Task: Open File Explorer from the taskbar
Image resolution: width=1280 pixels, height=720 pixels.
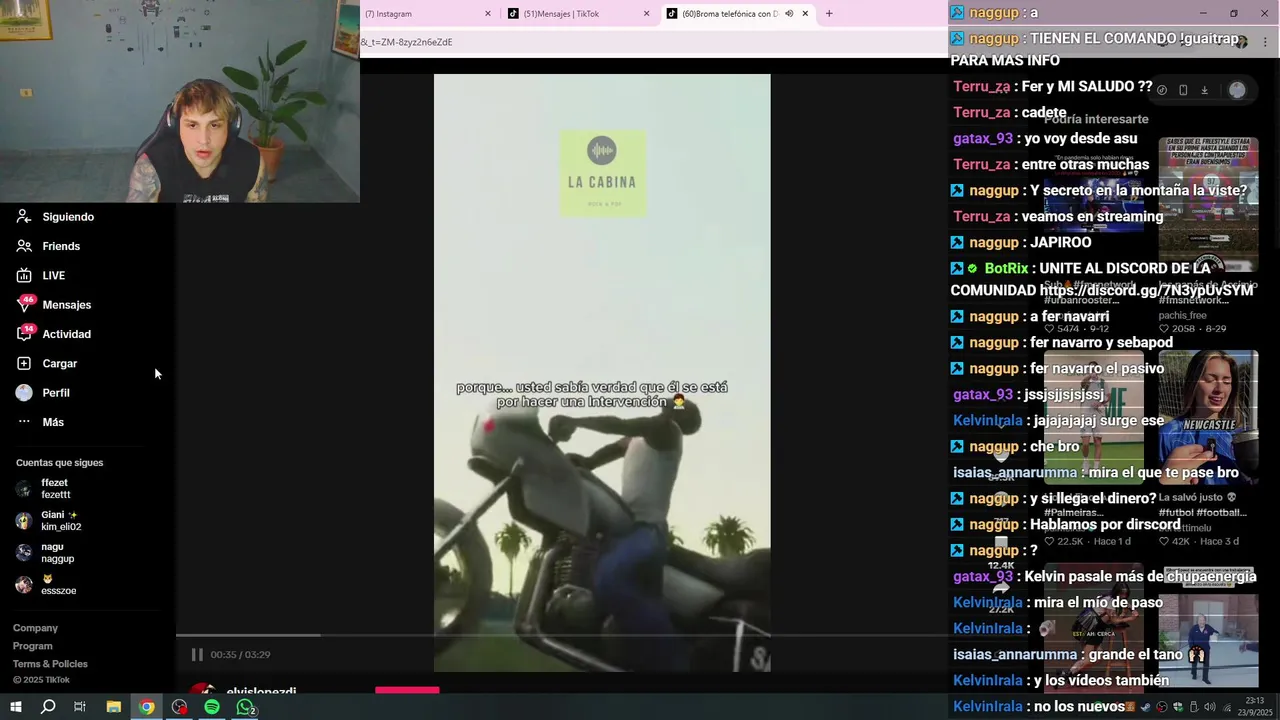Action: click(114, 707)
